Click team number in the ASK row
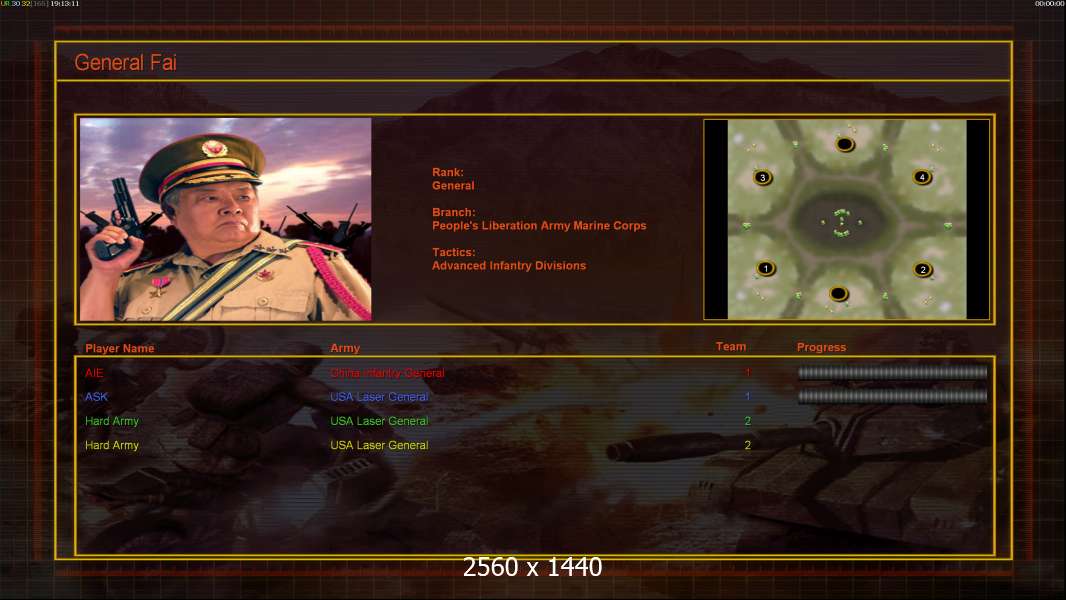The width and height of the screenshot is (1066, 600). coord(747,396)
